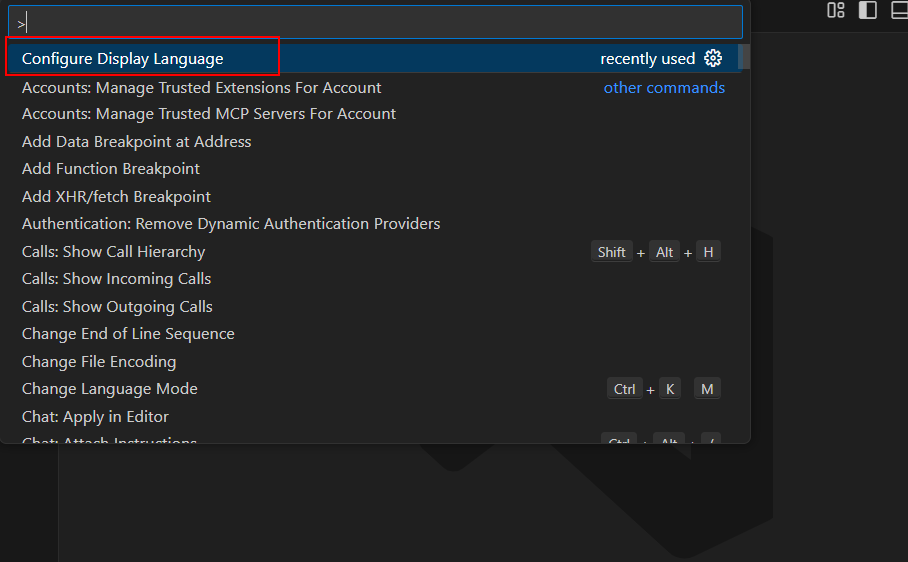Select Add XHR/fetch Breakpoint entry

click(116, 197)
